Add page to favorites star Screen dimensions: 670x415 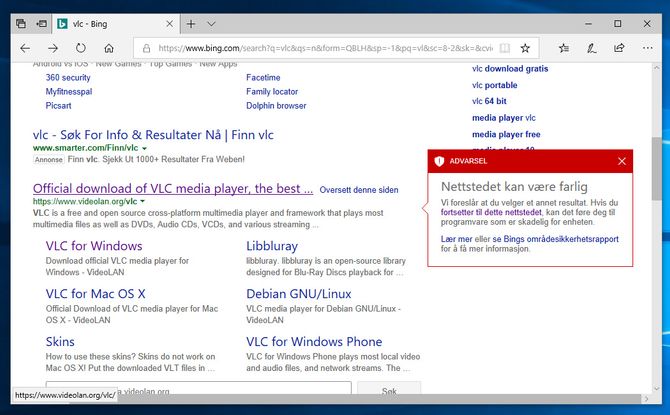[x=525, y=48]
